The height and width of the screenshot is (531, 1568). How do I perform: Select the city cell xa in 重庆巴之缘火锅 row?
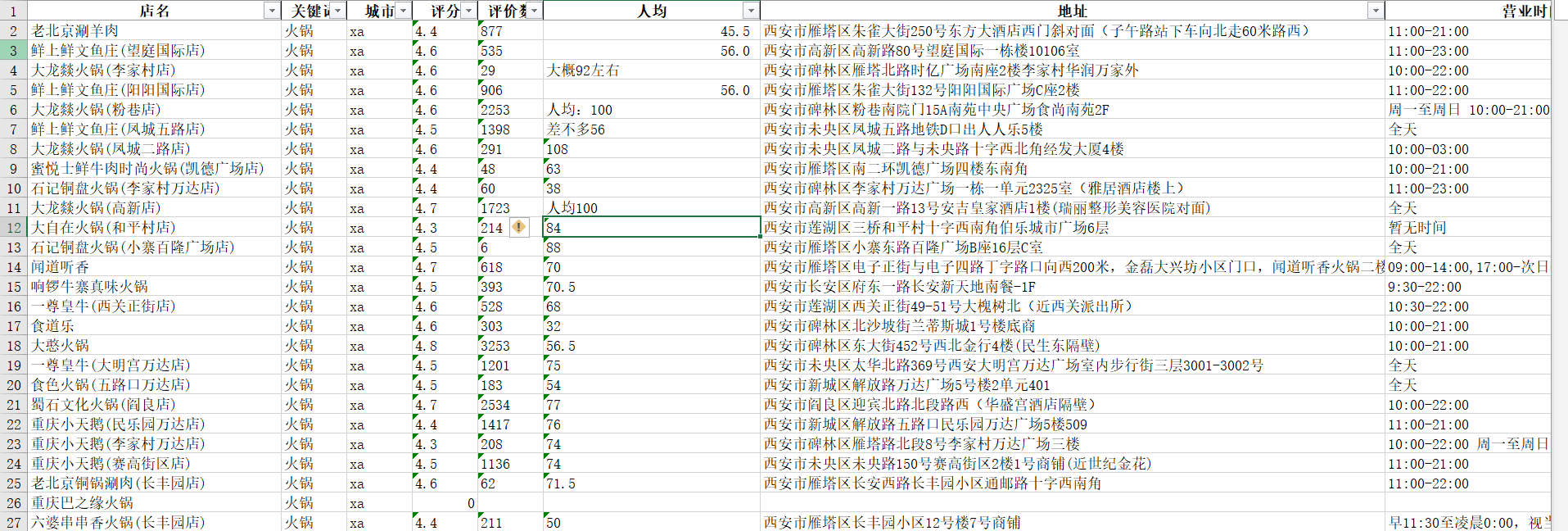(x=379, y=503)
